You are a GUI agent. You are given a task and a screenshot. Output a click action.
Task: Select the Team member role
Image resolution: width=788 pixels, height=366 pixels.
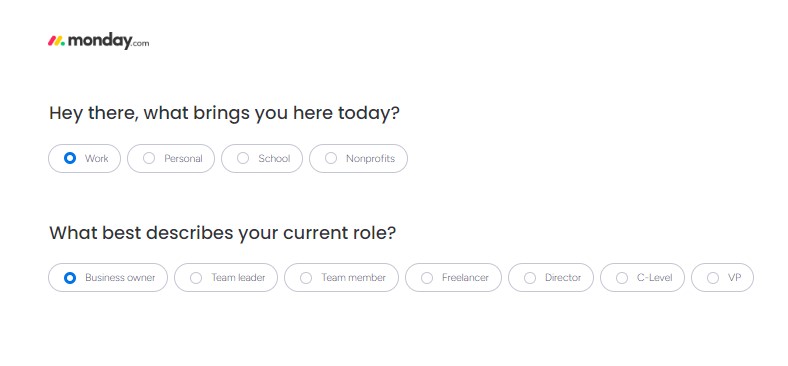click(341, 278)
